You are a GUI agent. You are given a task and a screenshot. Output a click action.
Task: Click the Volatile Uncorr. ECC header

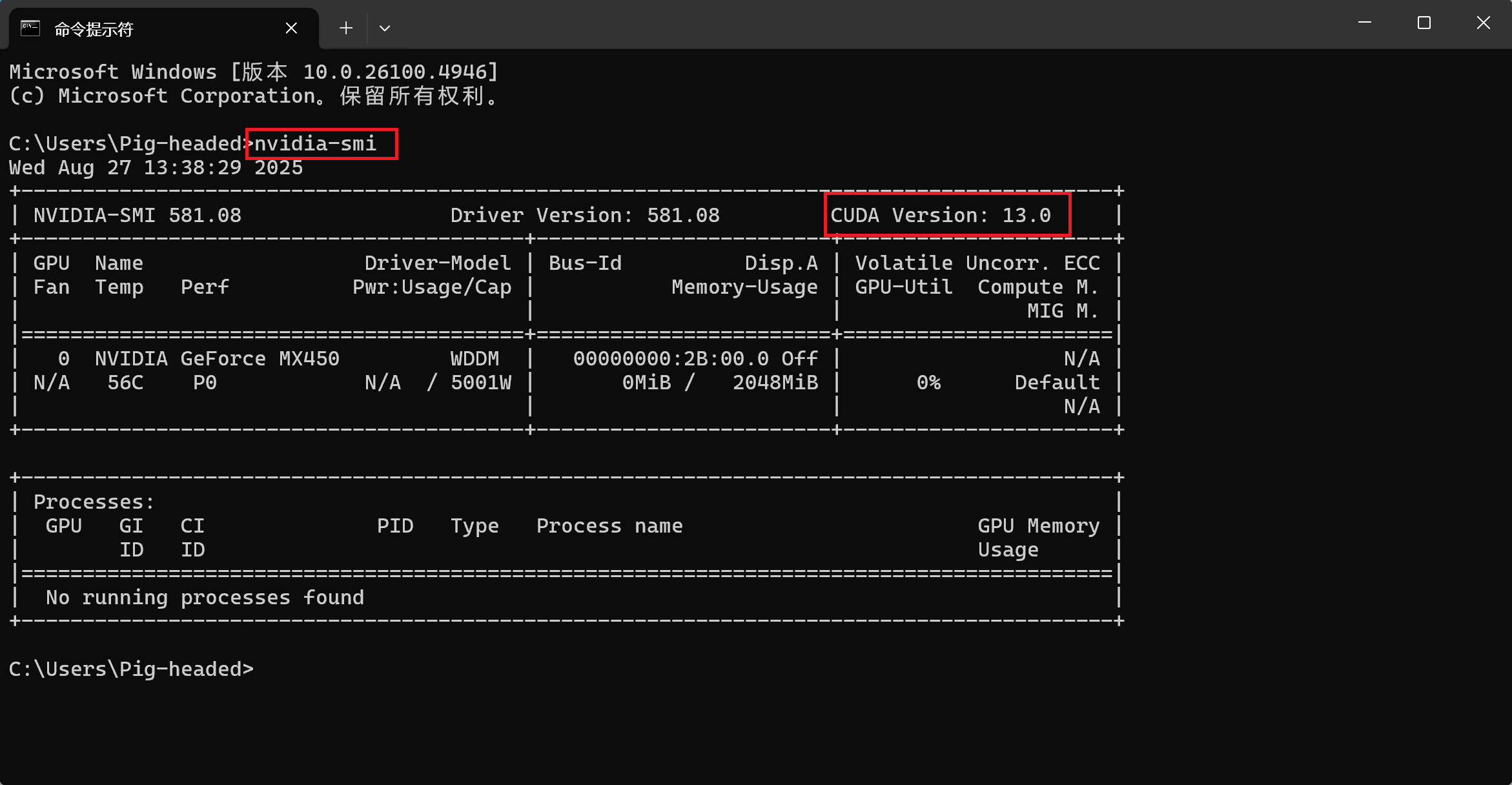coord(977,263)
